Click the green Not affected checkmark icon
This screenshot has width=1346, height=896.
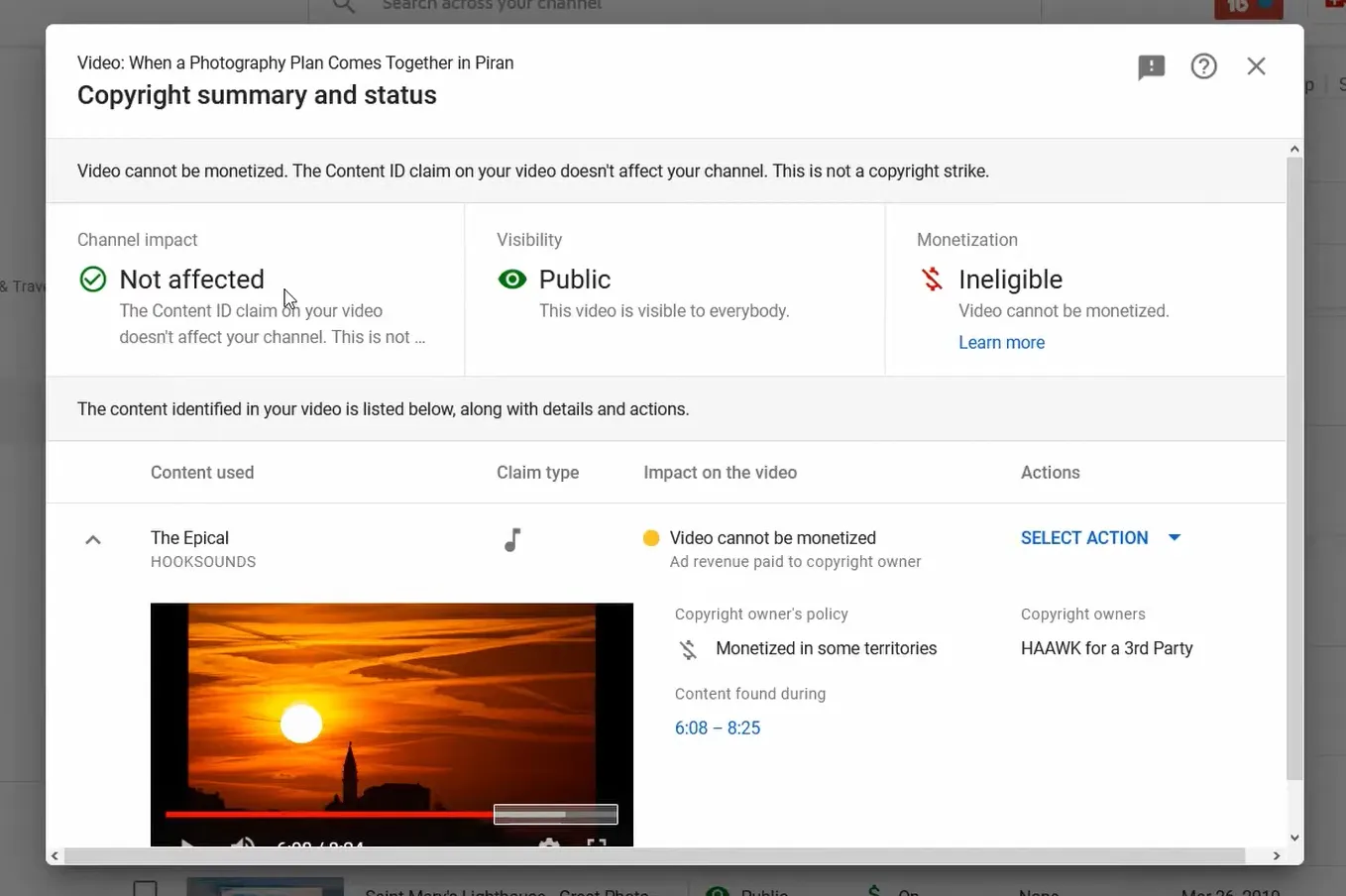[x=93, y=280]
